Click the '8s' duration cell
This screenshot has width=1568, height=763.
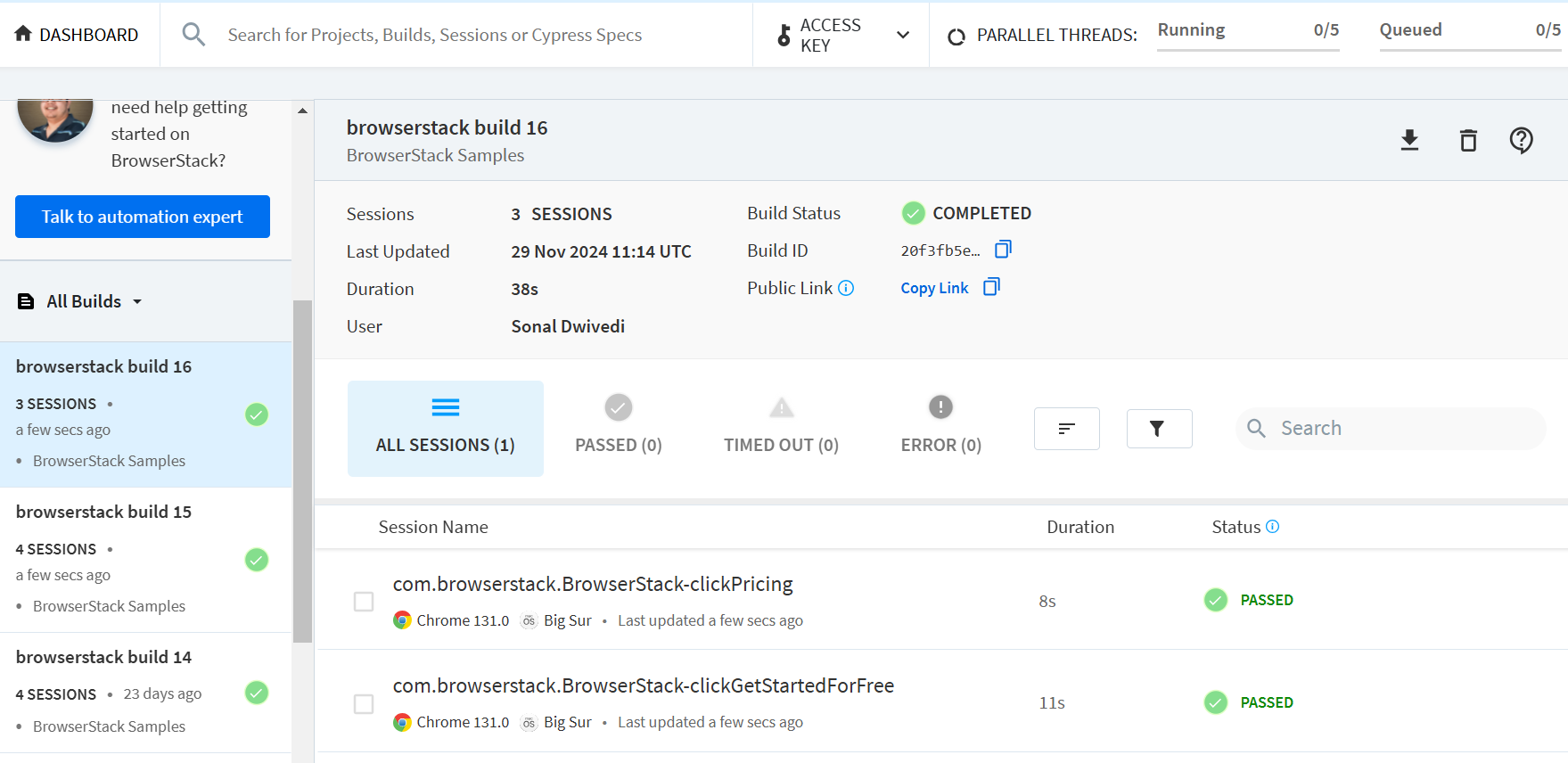(1047, 602)
